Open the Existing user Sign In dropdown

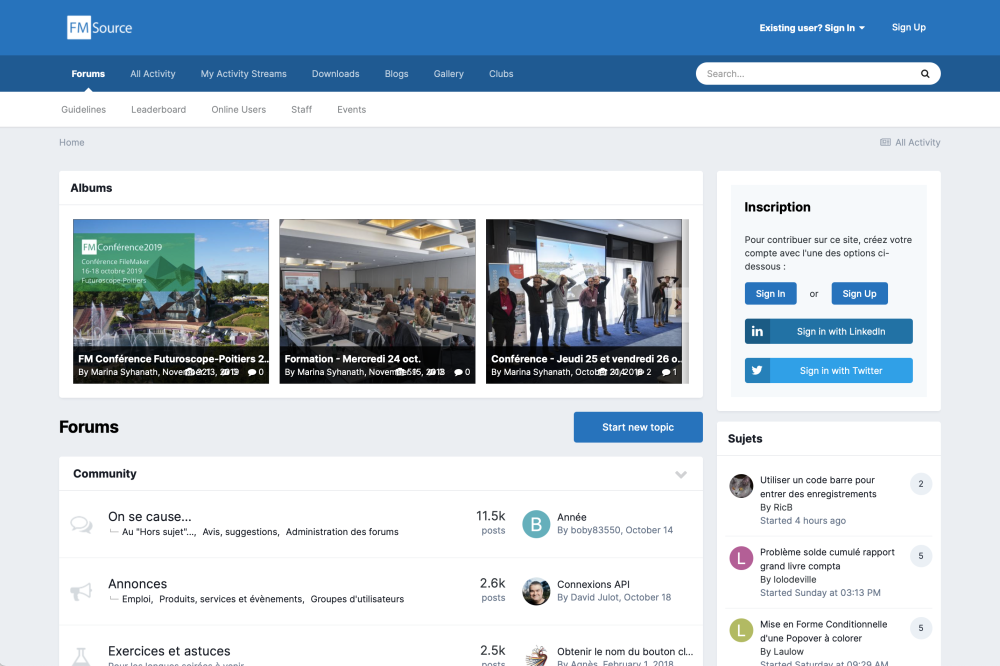[812, 28]
